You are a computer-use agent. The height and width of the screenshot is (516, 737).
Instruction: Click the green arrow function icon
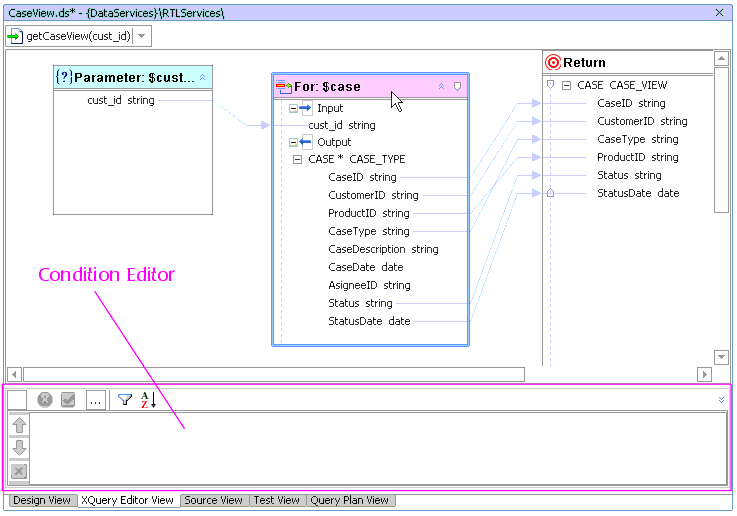pos(15,36)
